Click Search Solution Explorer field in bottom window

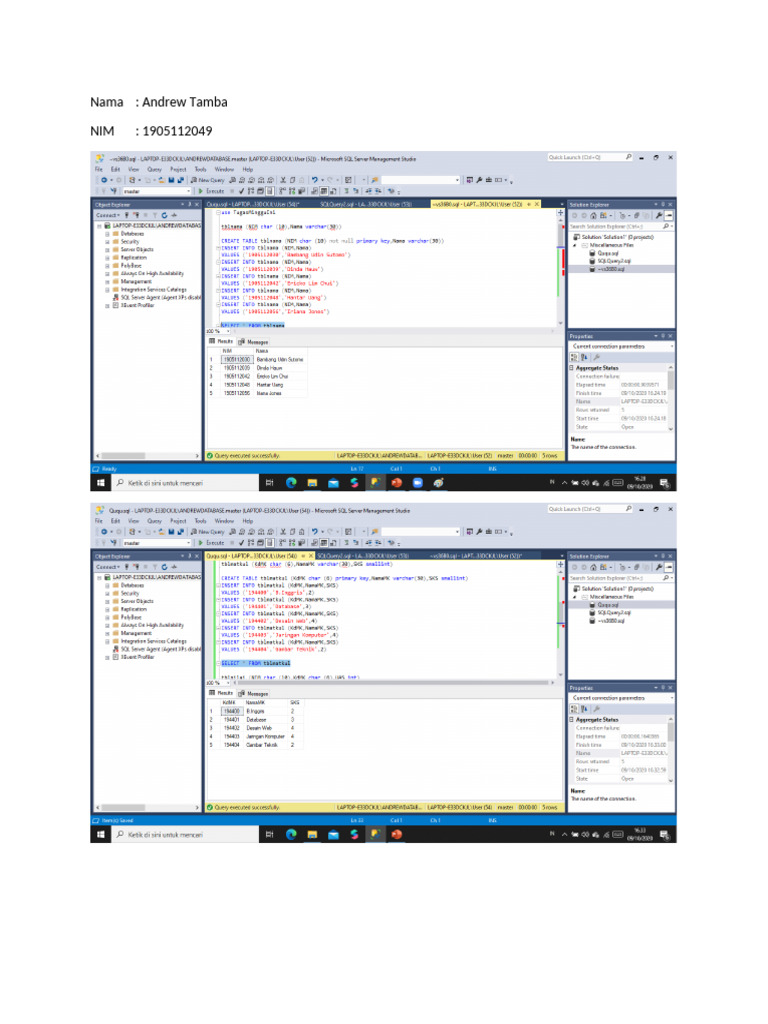tap(620, 579)
